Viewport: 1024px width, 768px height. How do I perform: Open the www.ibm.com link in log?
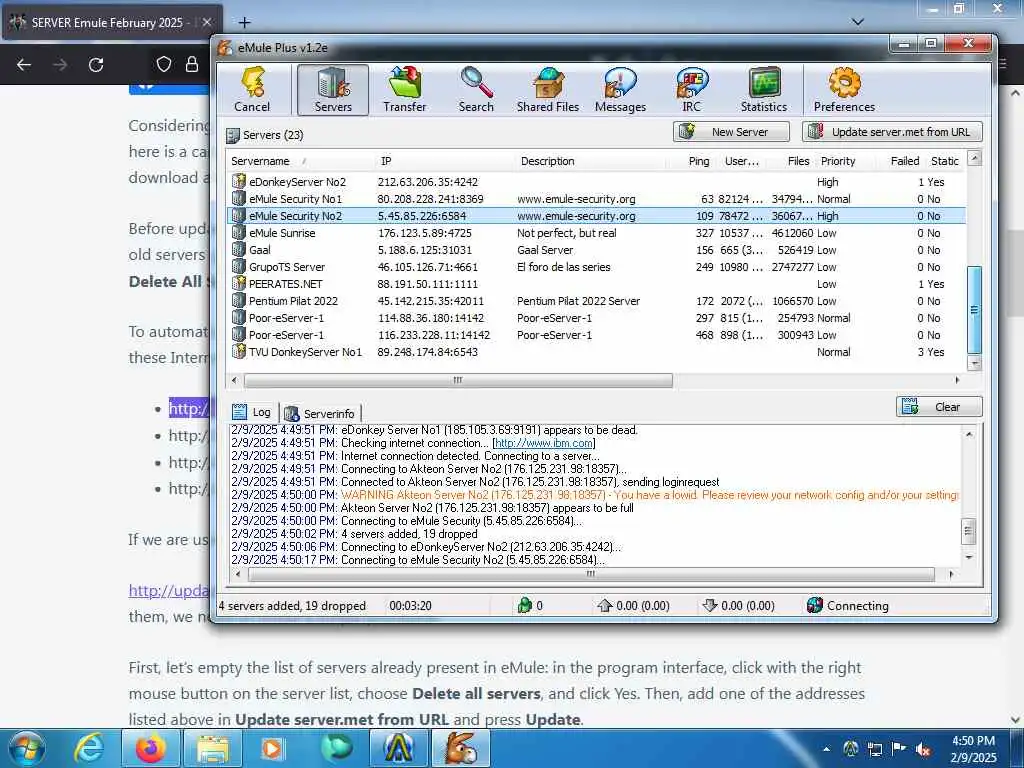click(x=544, y=443)
